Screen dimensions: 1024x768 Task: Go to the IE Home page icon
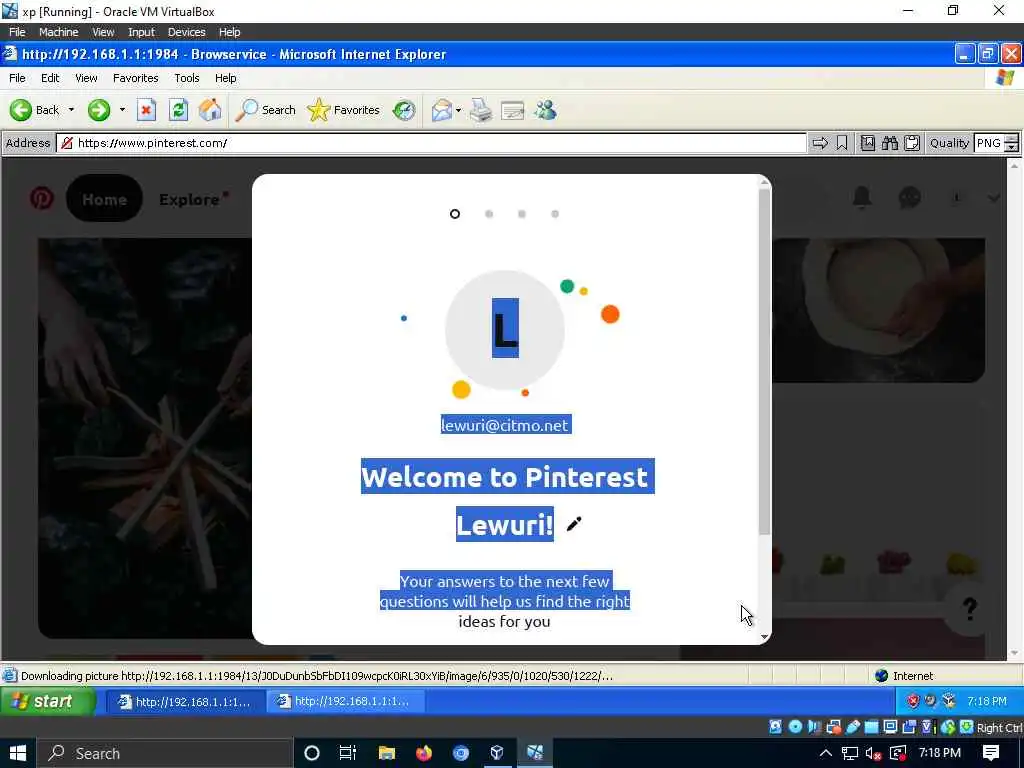point(210,110)
